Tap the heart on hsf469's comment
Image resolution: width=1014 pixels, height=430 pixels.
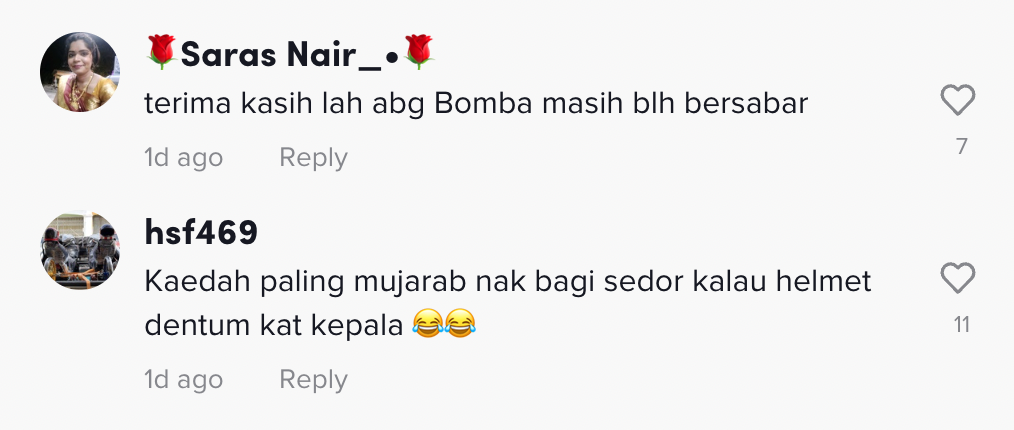click(957, 278)
